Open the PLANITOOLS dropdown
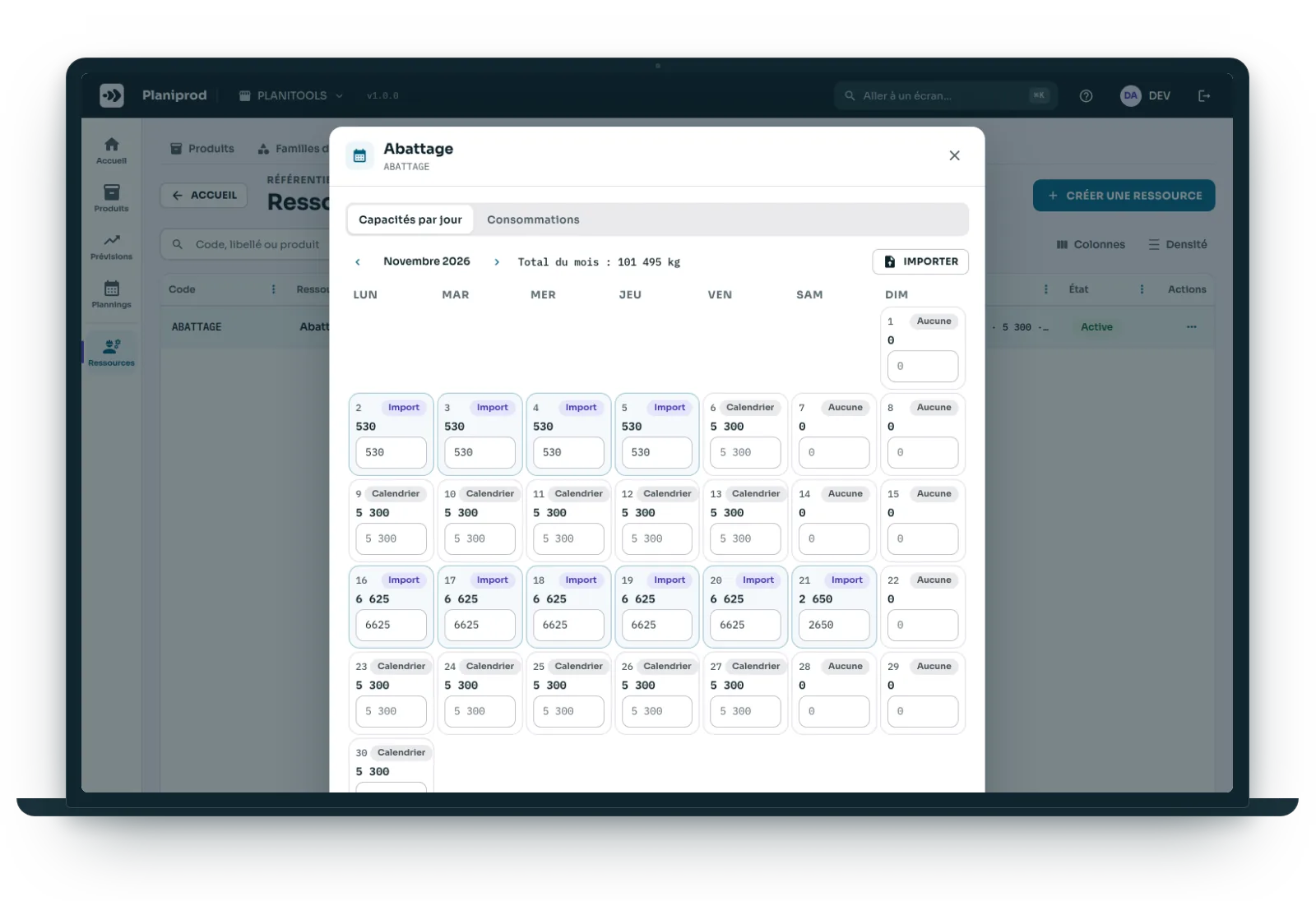The image size is (1316, 901). [290, 95]
